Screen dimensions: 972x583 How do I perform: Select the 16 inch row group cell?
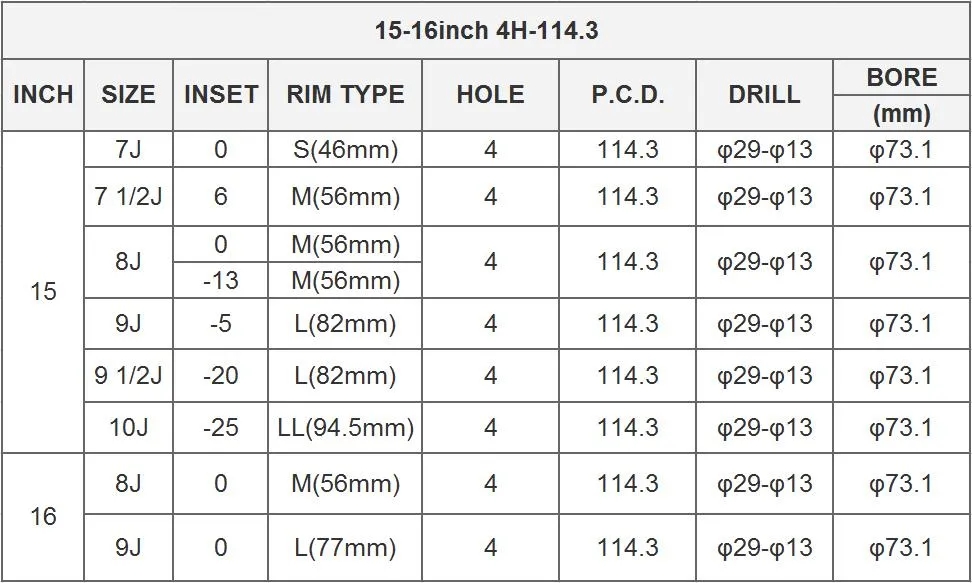coord(43,517)
